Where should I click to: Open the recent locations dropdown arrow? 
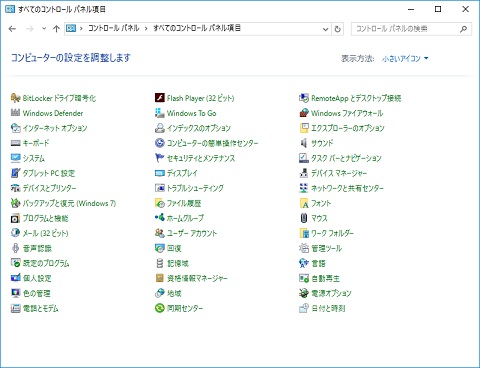pos(44,29)
